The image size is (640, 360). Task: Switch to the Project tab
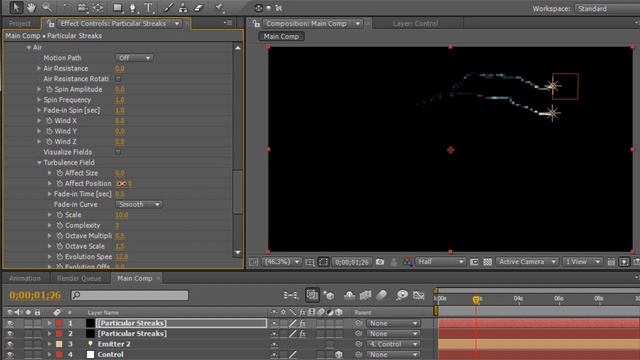tap(20, 24)
